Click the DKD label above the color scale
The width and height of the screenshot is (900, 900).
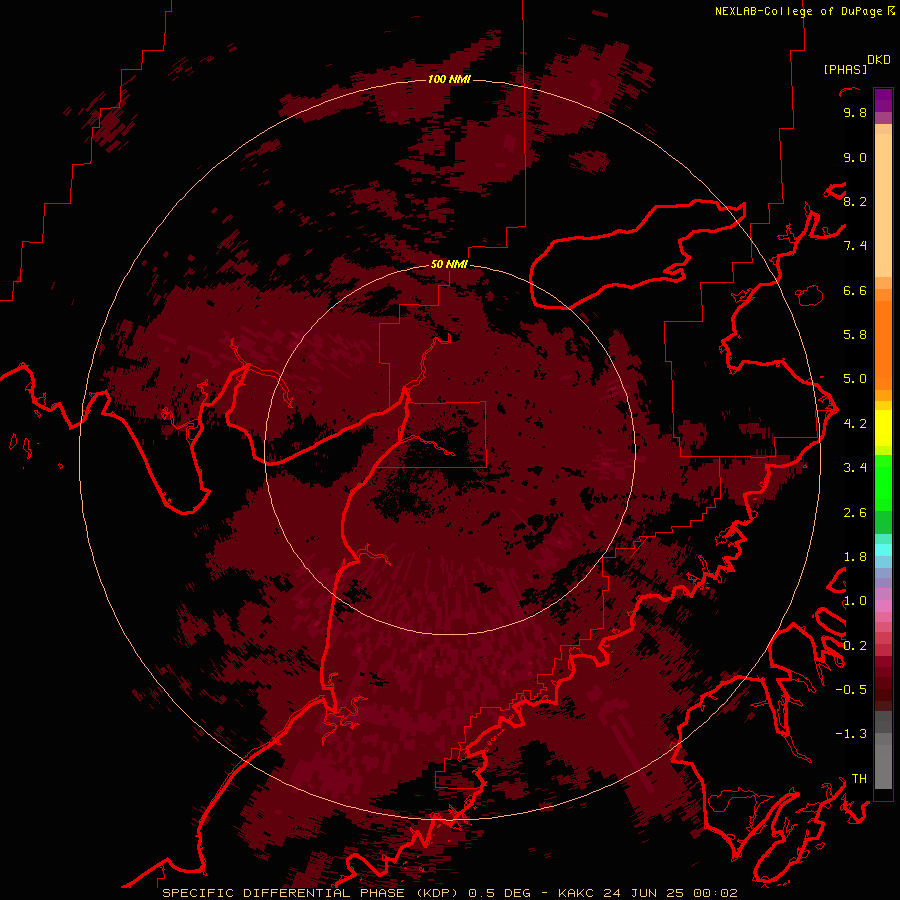[879, 60]
